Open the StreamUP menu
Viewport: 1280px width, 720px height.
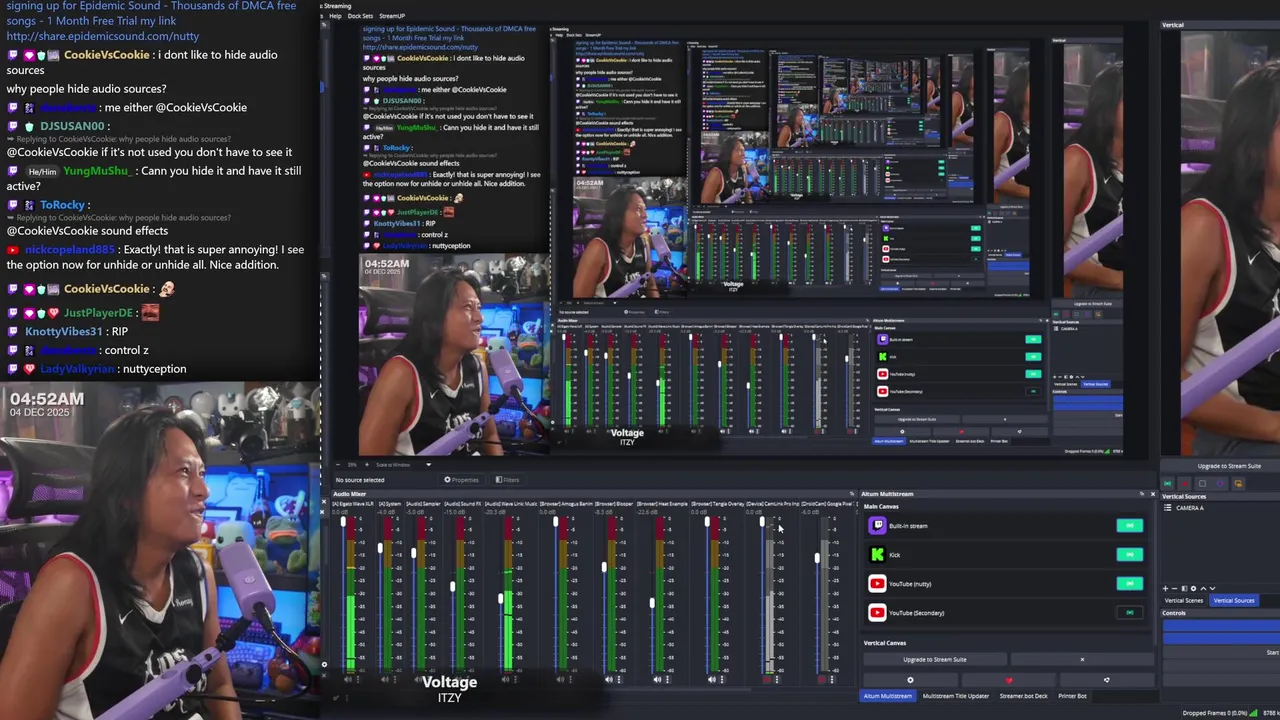(392, 16)
